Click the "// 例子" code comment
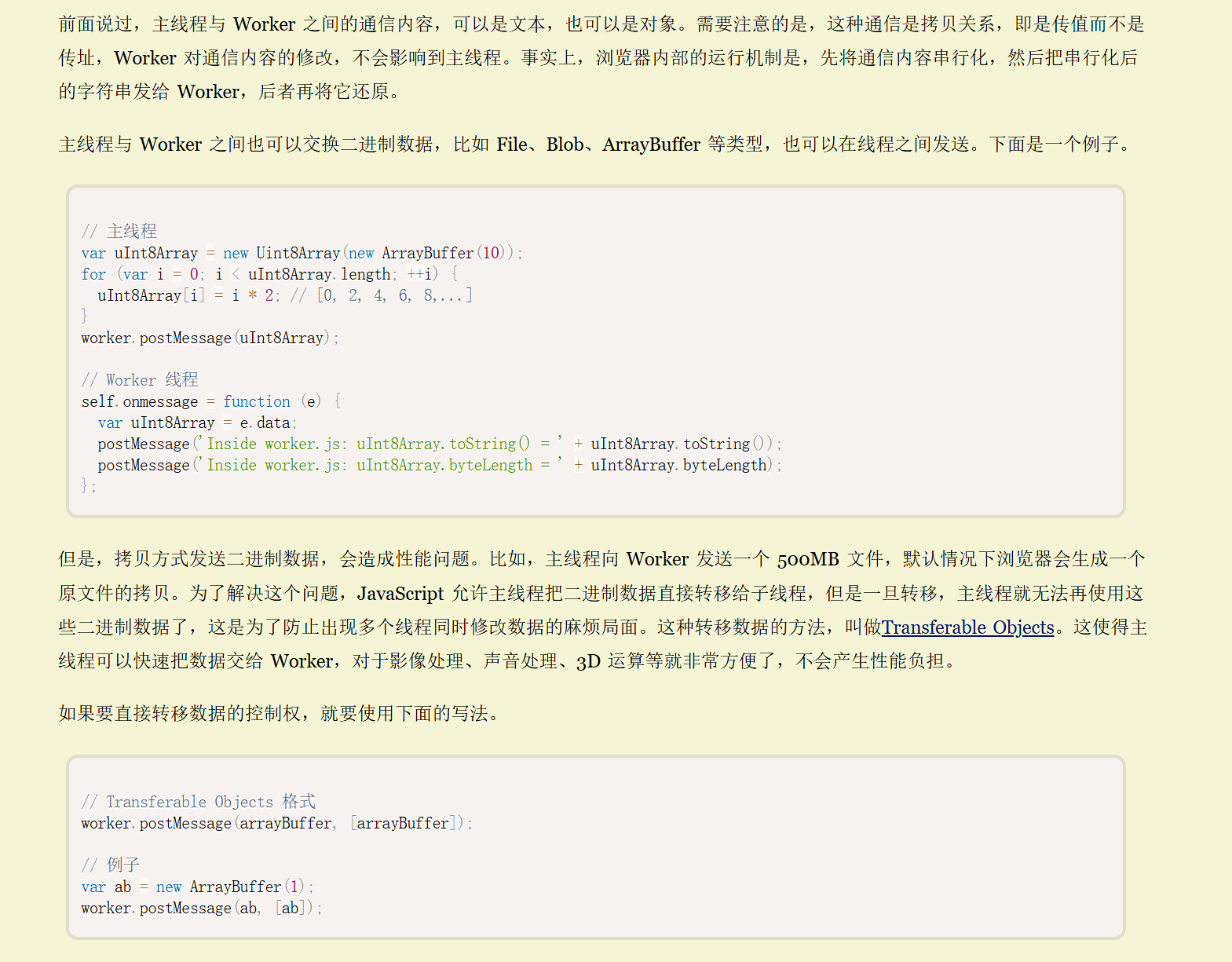The height and width of the screenshot is (962, 1232). (111, 865)
